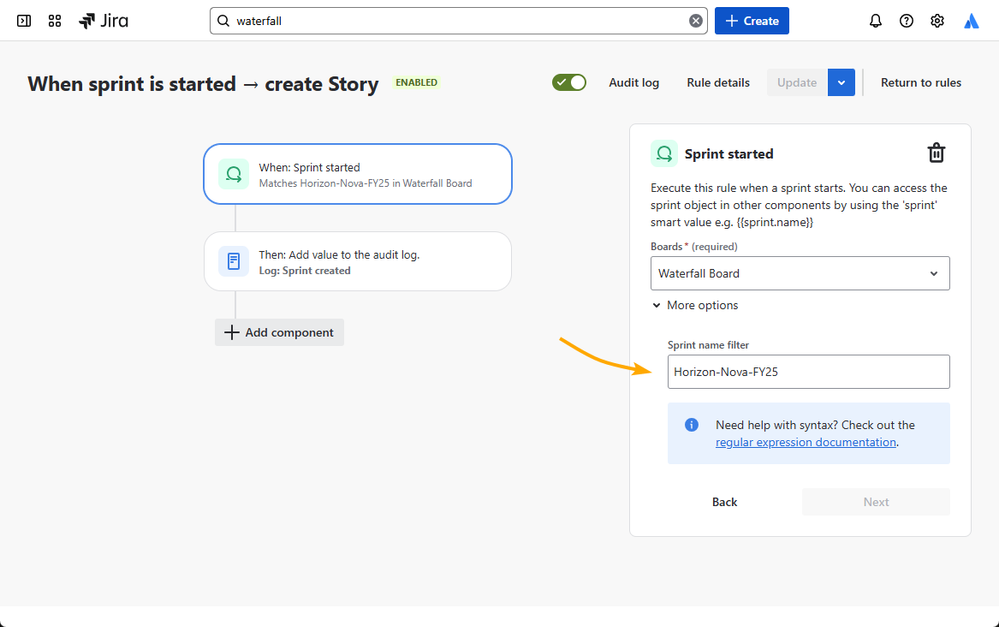Select the When: Sprint started card
The width and height of the screenshot is (999, 627).
pyautogui.click(x=357, y=174)
